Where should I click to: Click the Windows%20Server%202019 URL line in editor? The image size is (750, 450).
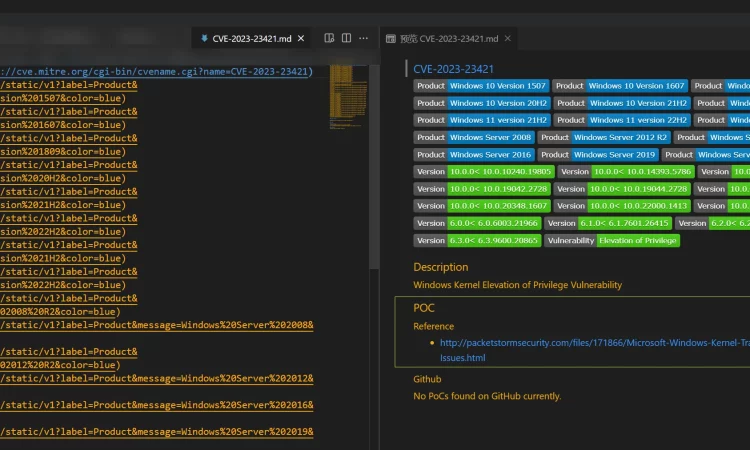[156, 432]
